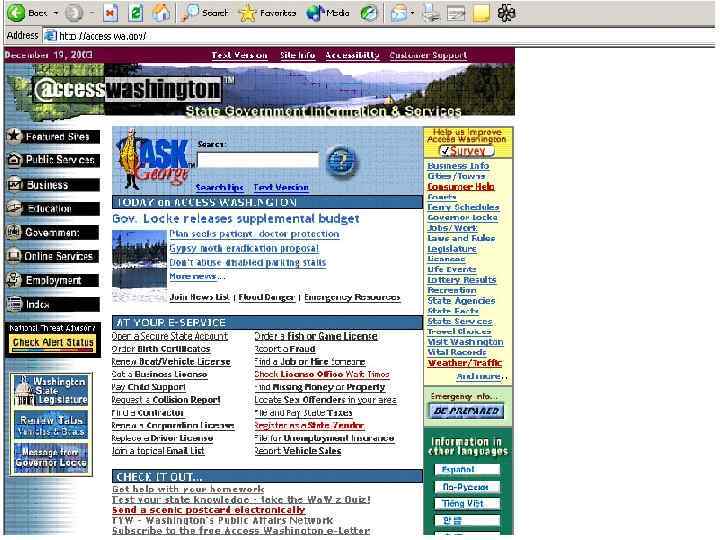Open the Favorites star toolbar button

(x=267, y=13)
